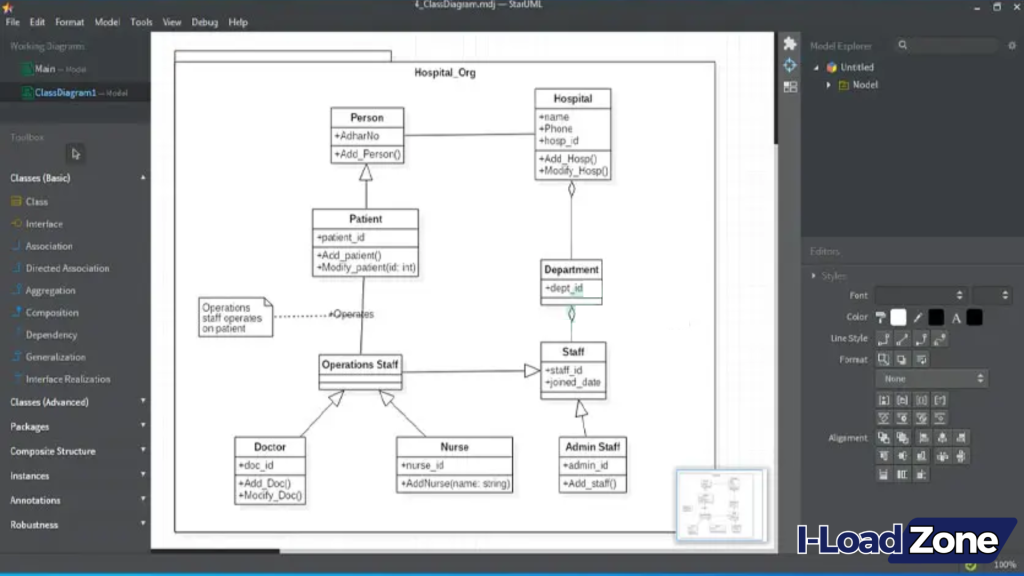
Task: Click the Model Explorer settings gear
Action: pos(1012,45)
